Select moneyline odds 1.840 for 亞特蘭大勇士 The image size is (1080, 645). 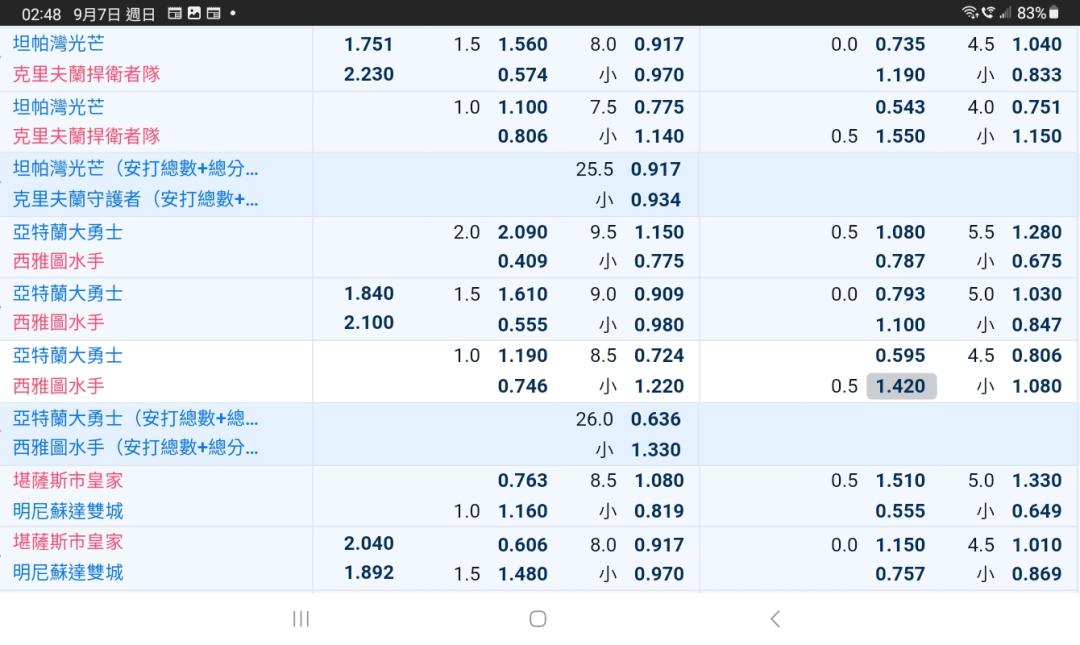click(x=368, y=294)
